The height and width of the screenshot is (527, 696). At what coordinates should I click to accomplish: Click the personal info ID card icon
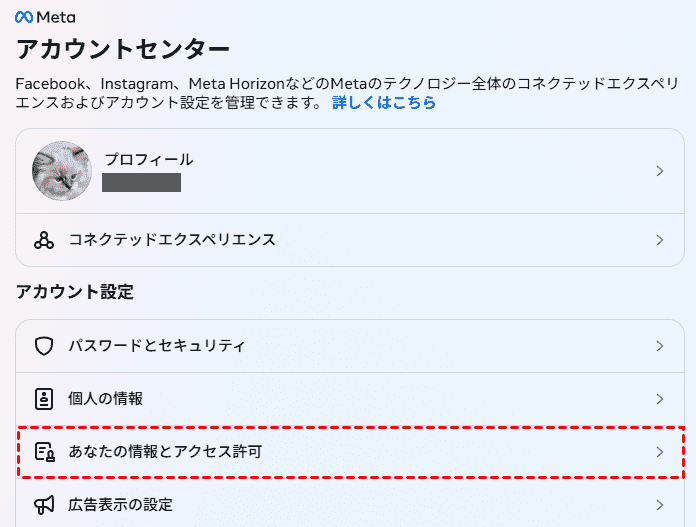[43, 399]
